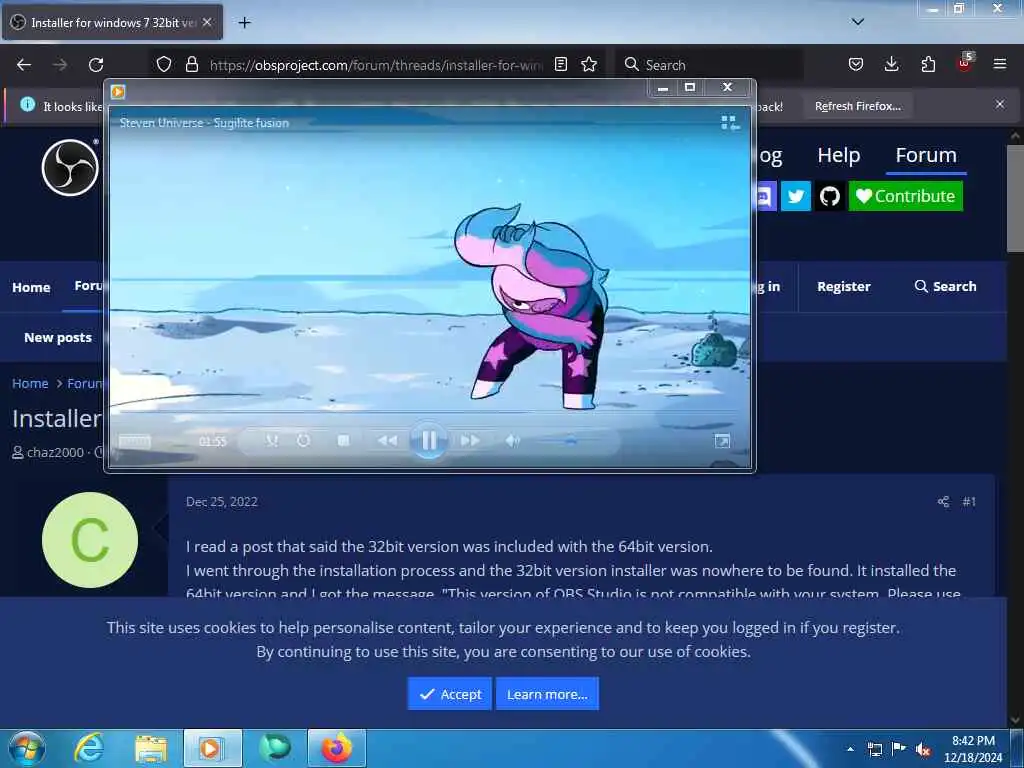Viewport: 1024px width, 768px height.
Task: Open Firefox extensions puzzle icon
Action: point(928,64)
